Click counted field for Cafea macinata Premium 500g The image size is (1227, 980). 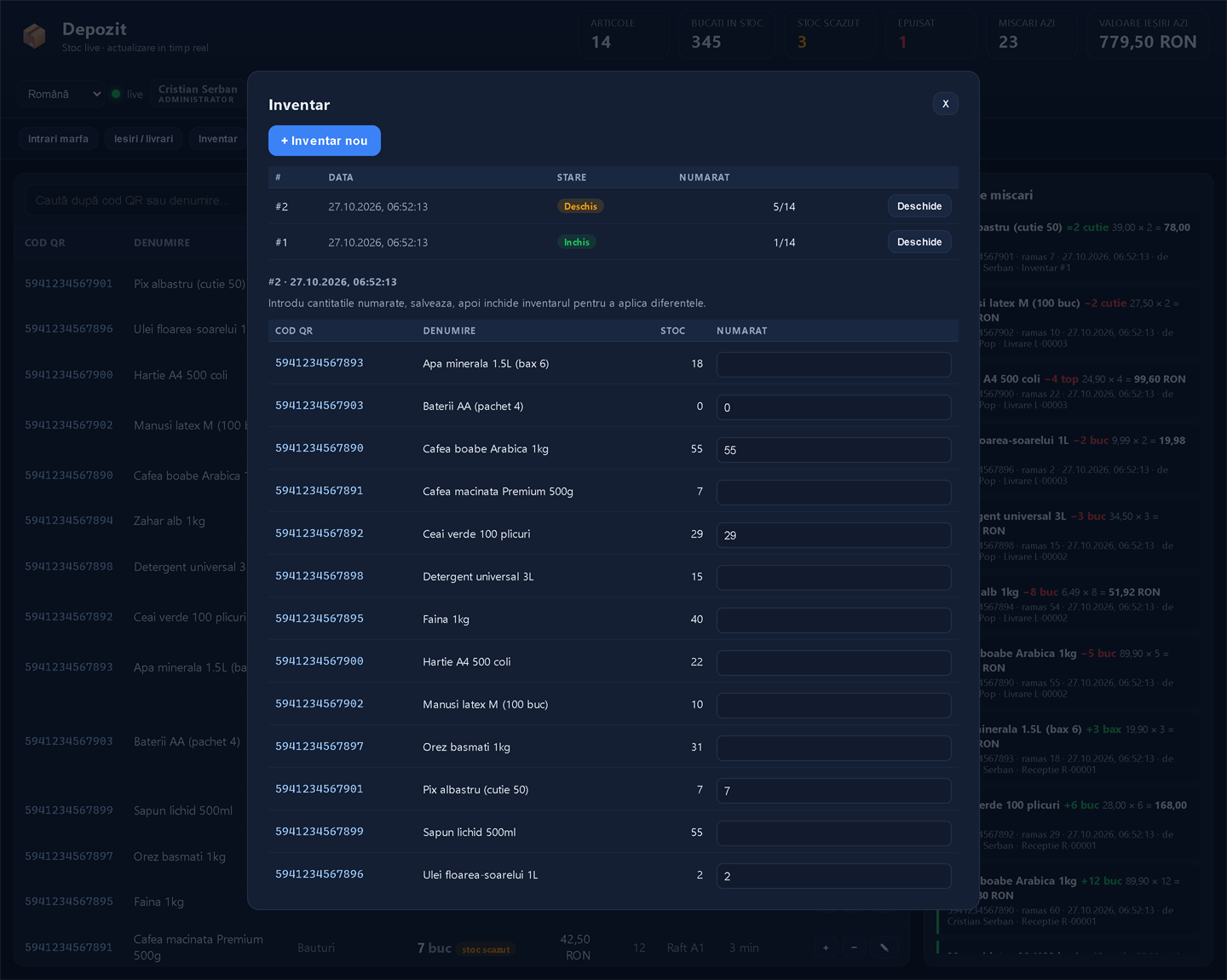point(834,493)
